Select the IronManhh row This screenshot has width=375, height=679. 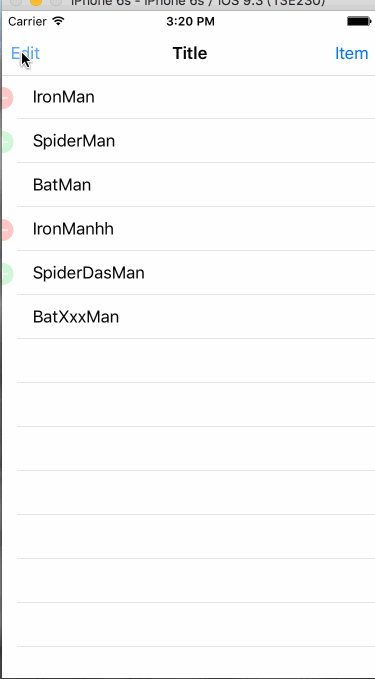[x=188, y=229]
